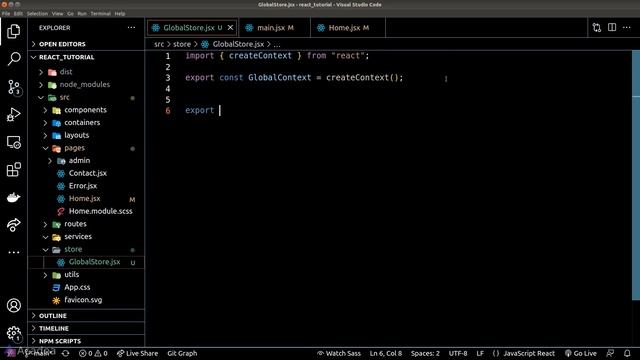Open the Explorer view in activity bar

pyautogui.click(x=13, y=31)
